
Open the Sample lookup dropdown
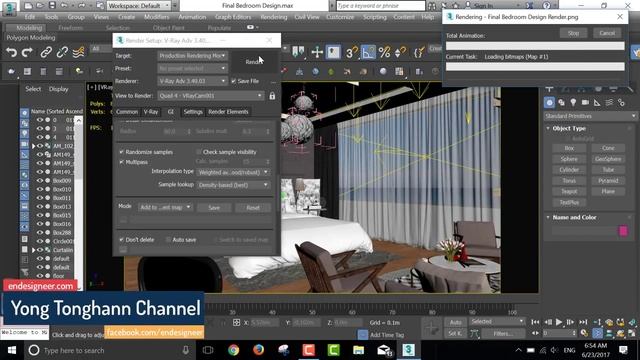(233, 185)
